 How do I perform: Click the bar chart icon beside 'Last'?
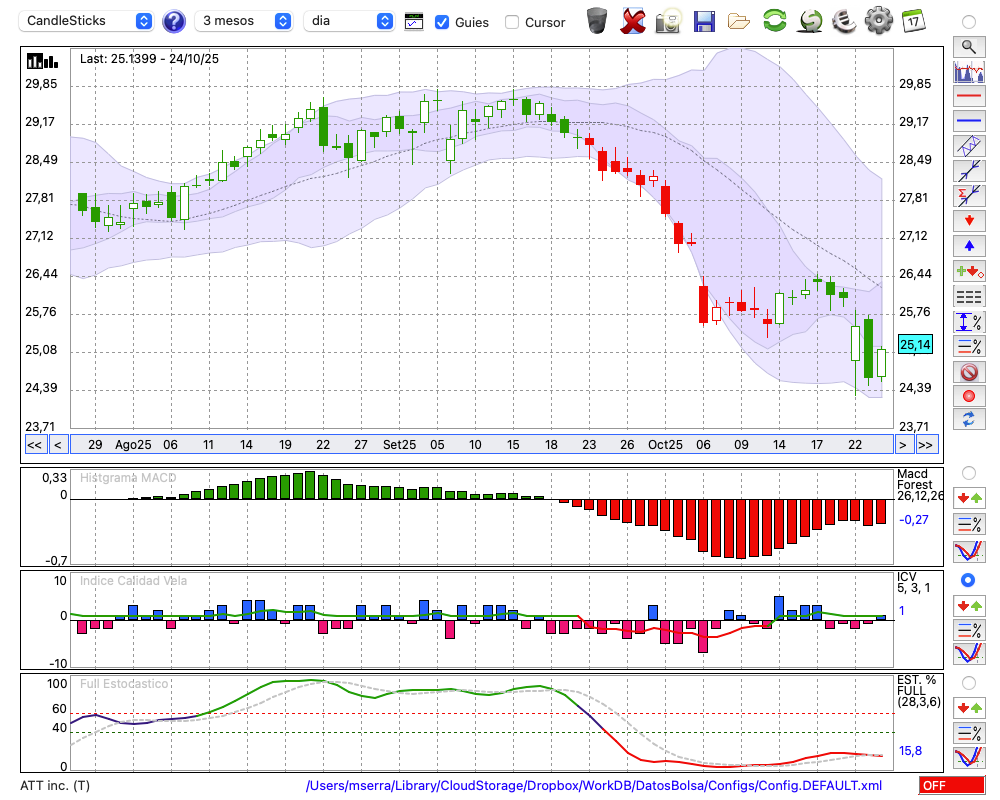[42, 61]
